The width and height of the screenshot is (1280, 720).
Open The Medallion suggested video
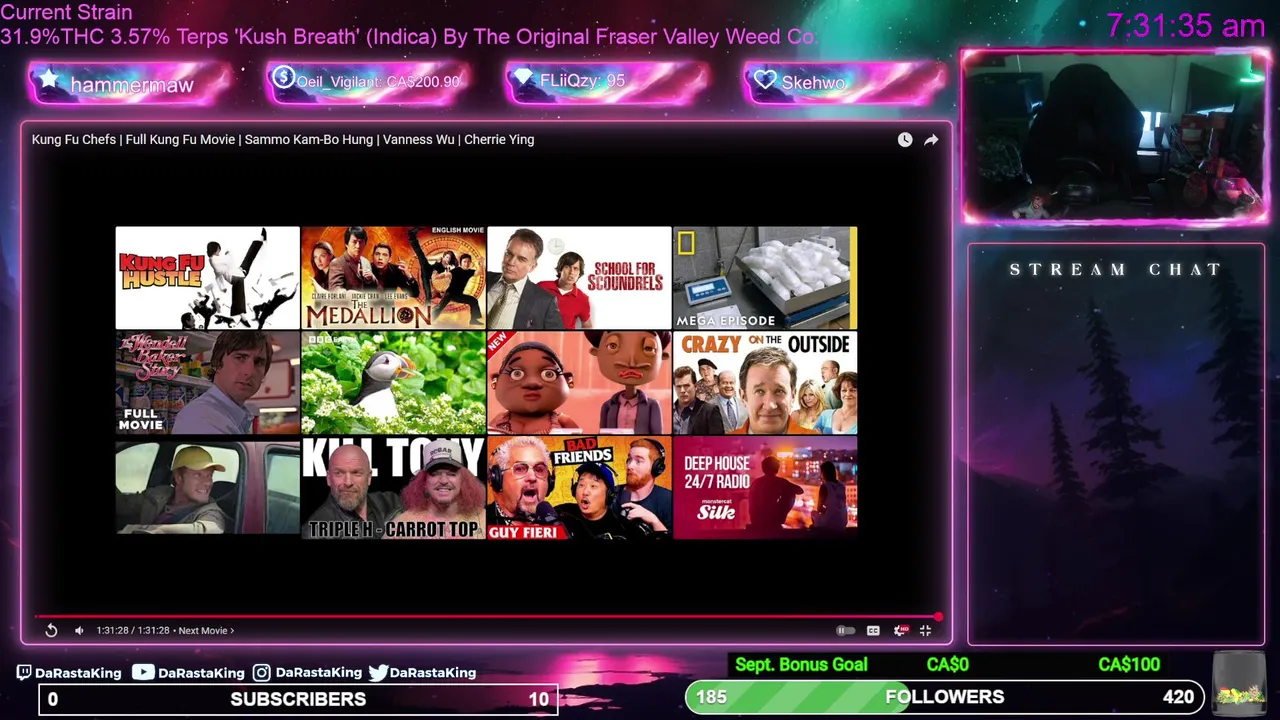pyautogui.click(x=393, y=278)
